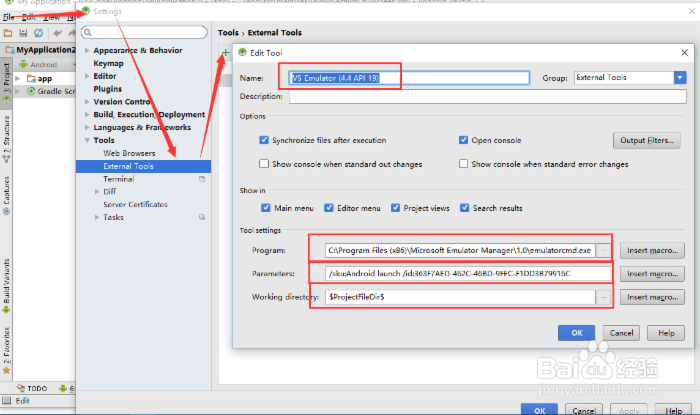The image size is (700, 415).
Task: Click browse button next to Working directory field
Action: point(604,297)
